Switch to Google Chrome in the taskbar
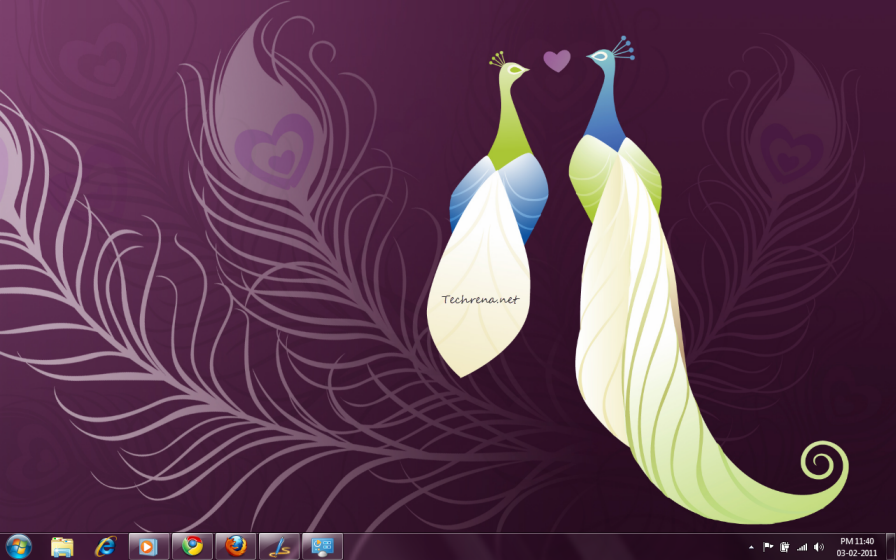This screenshot has width=896, height=560. 192,546
